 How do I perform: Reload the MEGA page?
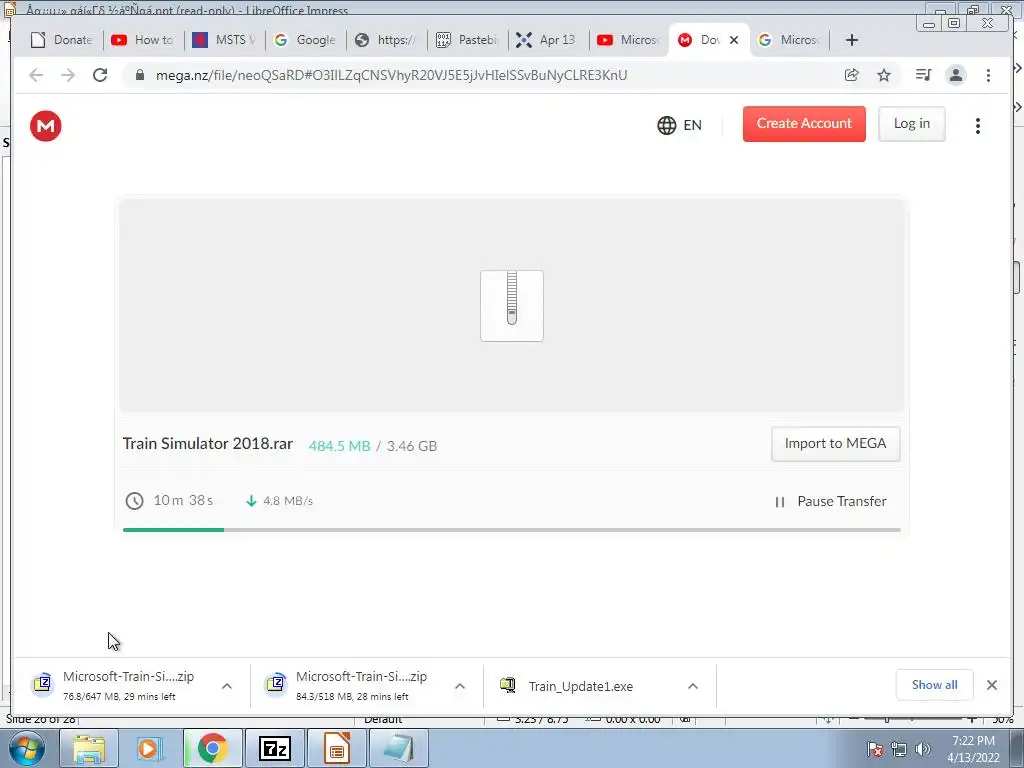pyautogui.click(x=100, y=75)
